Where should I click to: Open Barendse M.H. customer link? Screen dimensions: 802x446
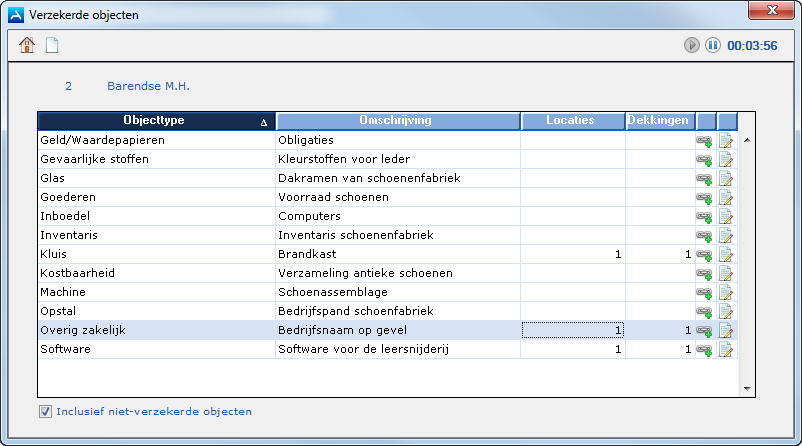pyautogui.click(x=148, y=86)
